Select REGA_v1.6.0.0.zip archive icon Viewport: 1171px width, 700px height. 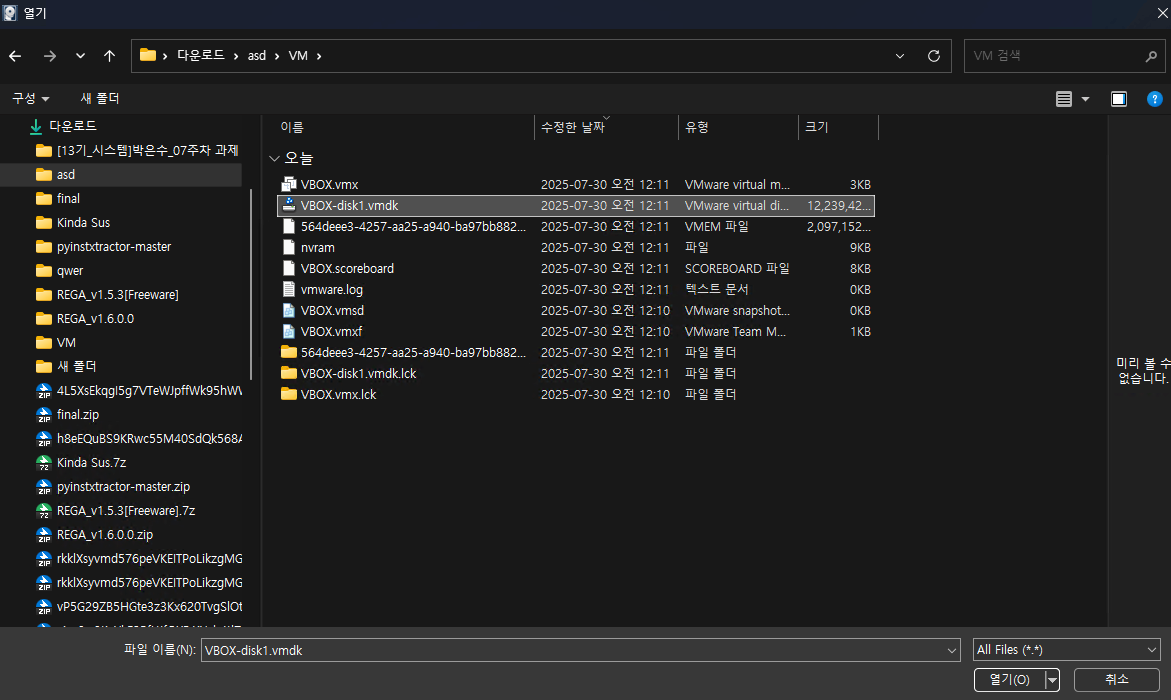coord(44,534)
